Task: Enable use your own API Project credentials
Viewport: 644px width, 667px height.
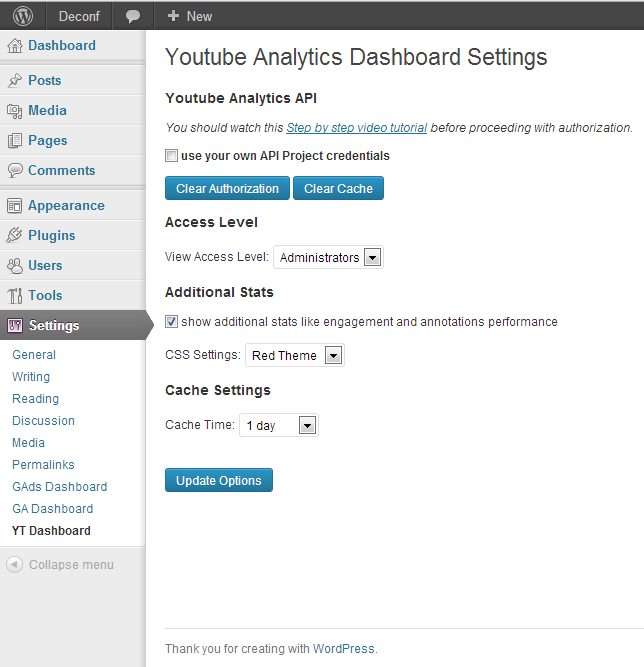Action: point(171,156)
